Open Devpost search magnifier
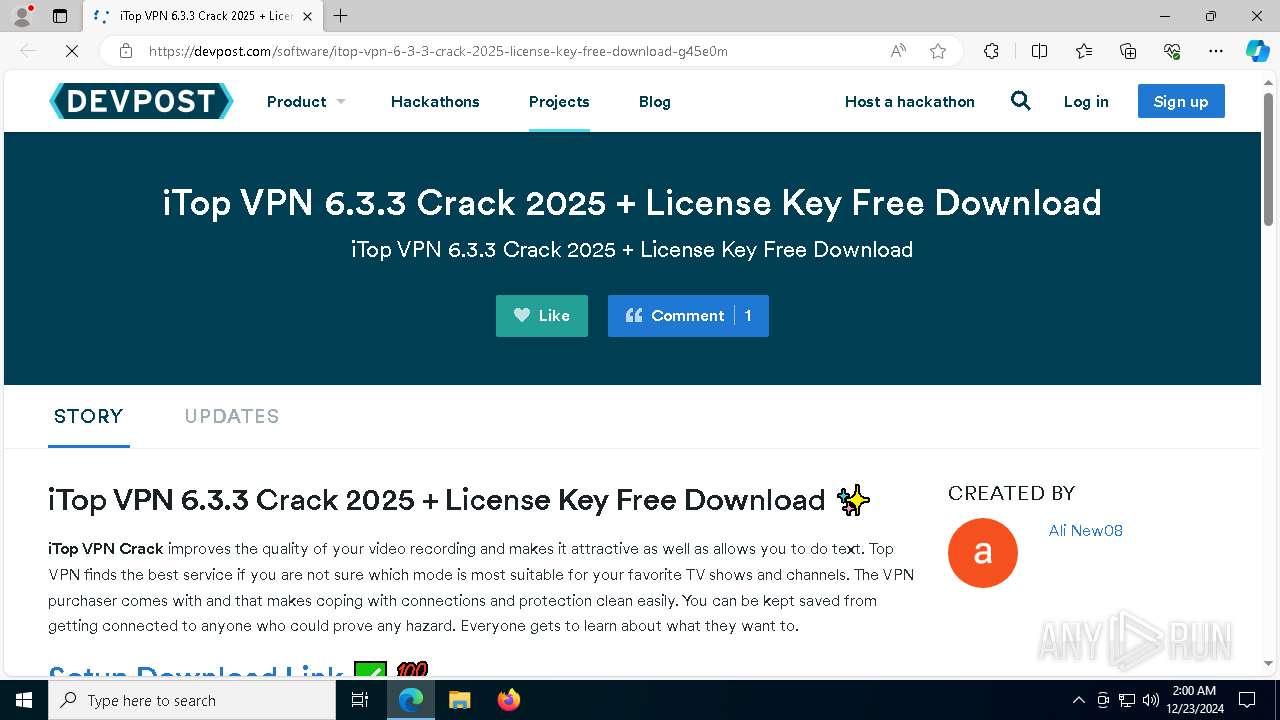The image size is (1280, 720). [x=1021, y=101]
